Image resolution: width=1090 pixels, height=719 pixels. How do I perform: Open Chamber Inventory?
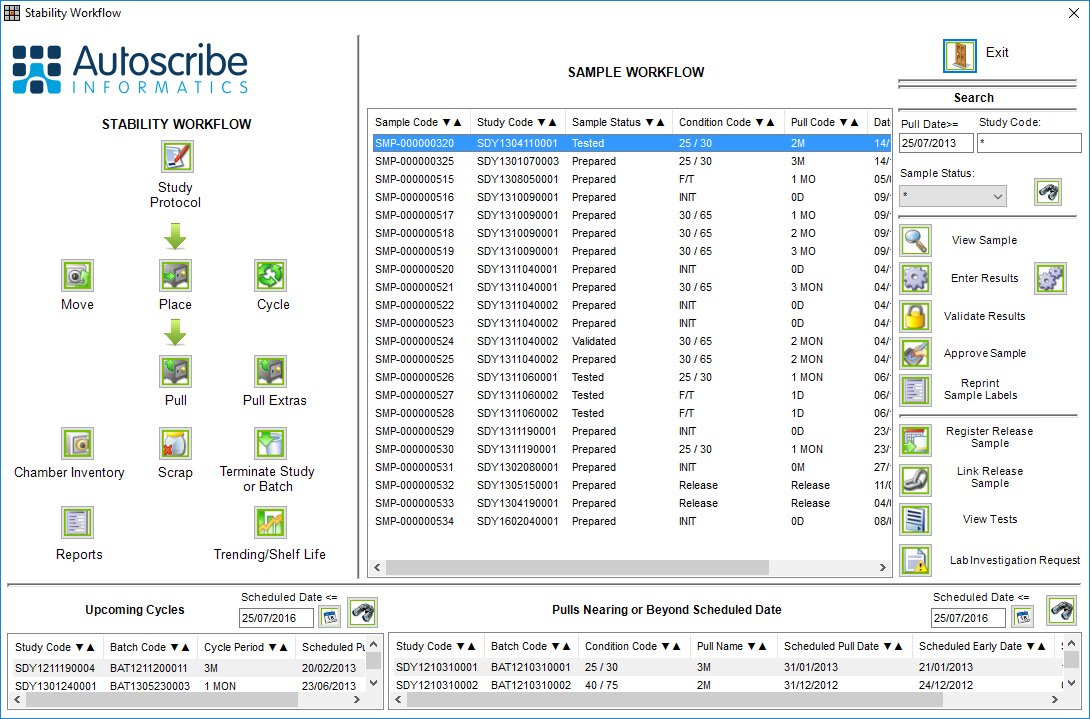click(77, 443)
